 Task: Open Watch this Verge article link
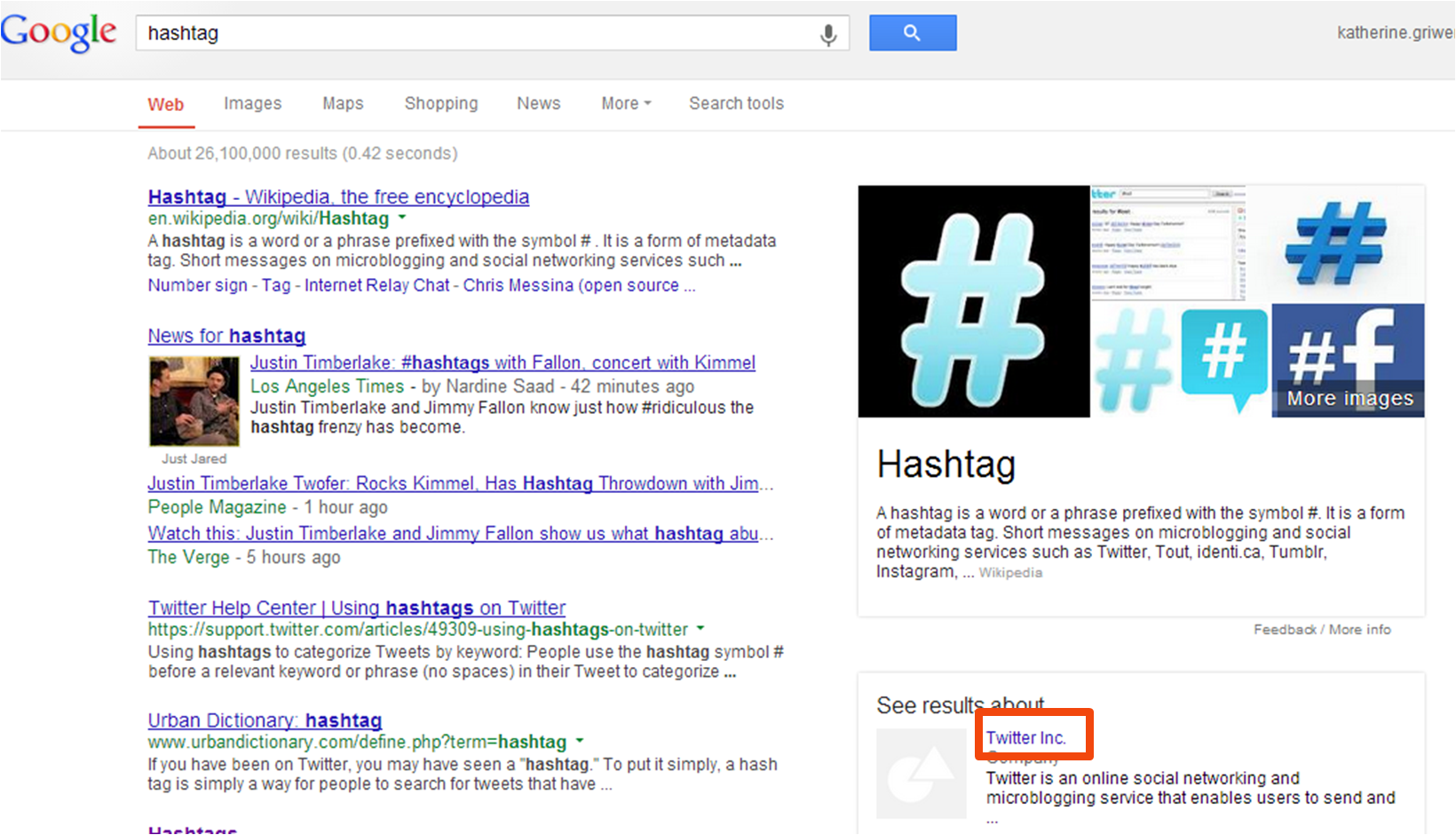(x=461, y=533)
